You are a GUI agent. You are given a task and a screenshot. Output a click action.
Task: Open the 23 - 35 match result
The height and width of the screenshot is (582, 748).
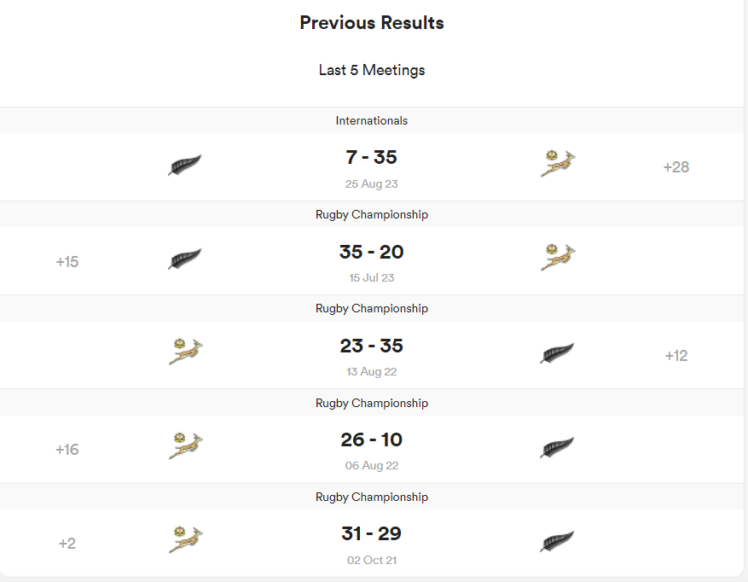(372, 346)
